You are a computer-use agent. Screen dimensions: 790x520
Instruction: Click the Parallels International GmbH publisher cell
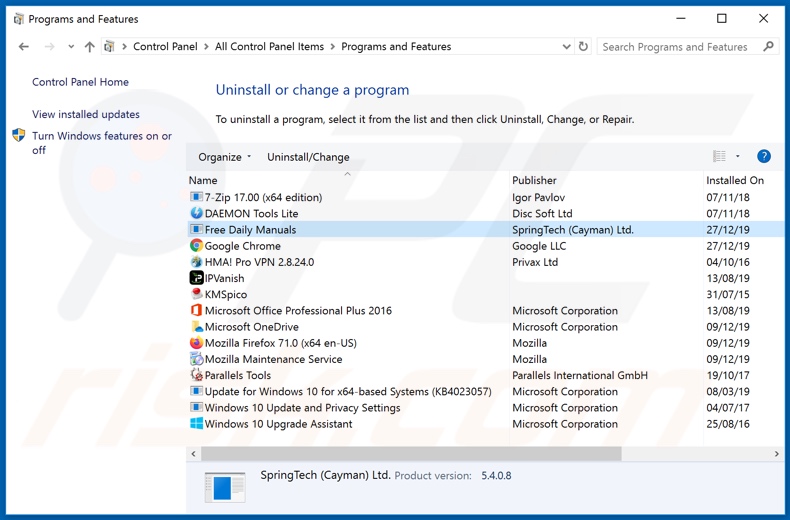(x=579, y=375)
